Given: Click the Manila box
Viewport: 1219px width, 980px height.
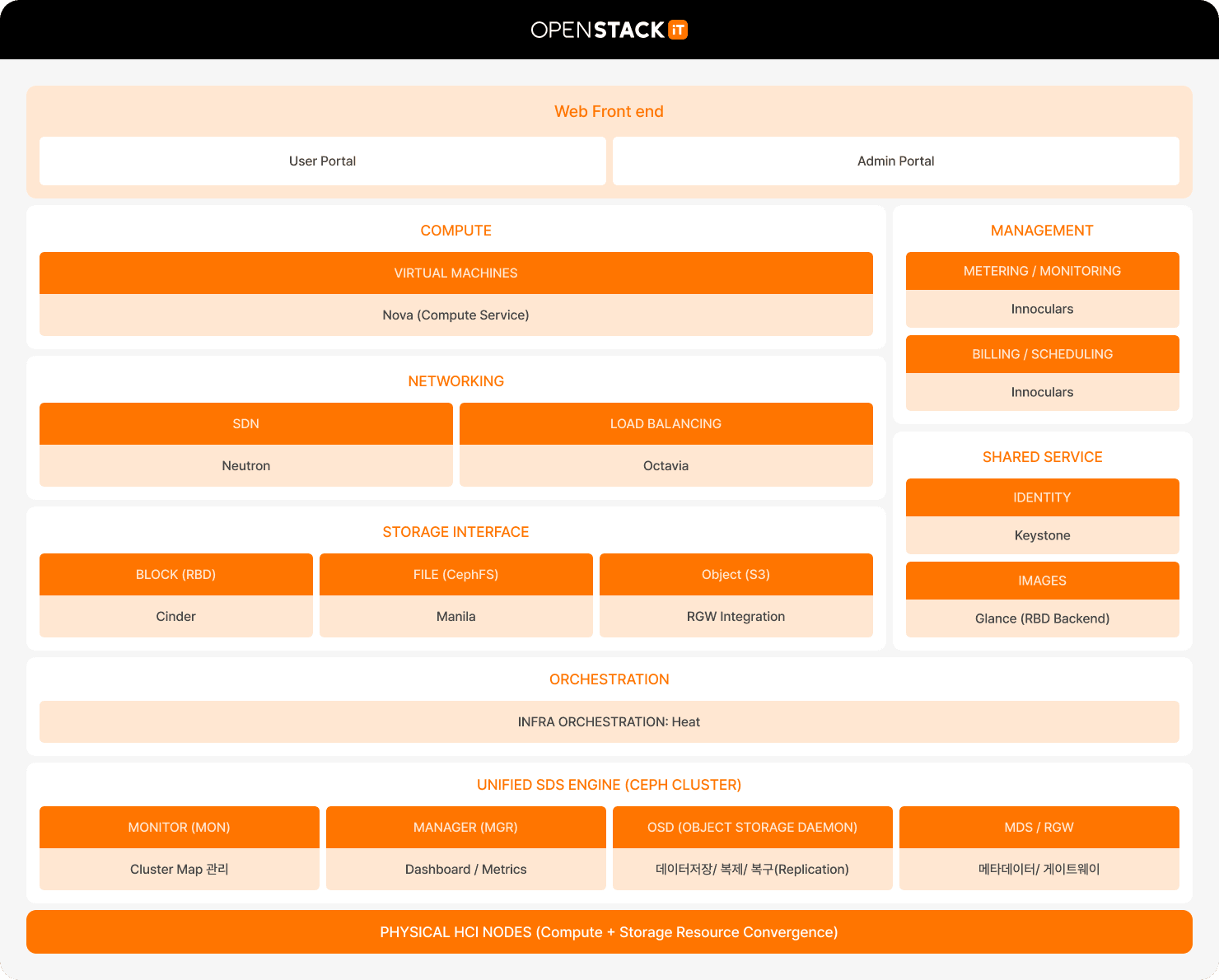Looking at the screenshot, I should [456, 616].
